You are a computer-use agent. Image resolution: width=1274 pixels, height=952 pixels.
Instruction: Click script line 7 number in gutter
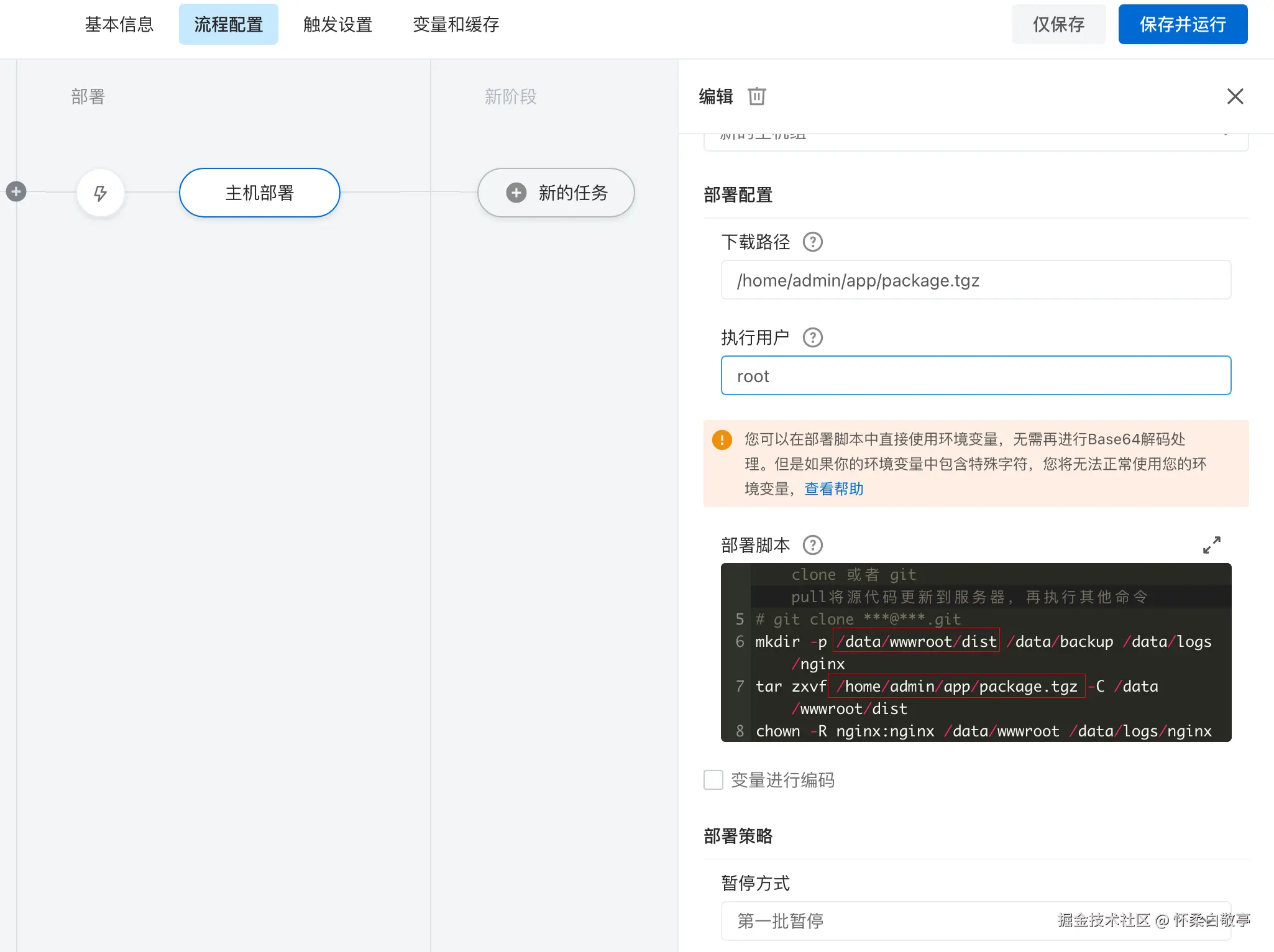point(740,686)
